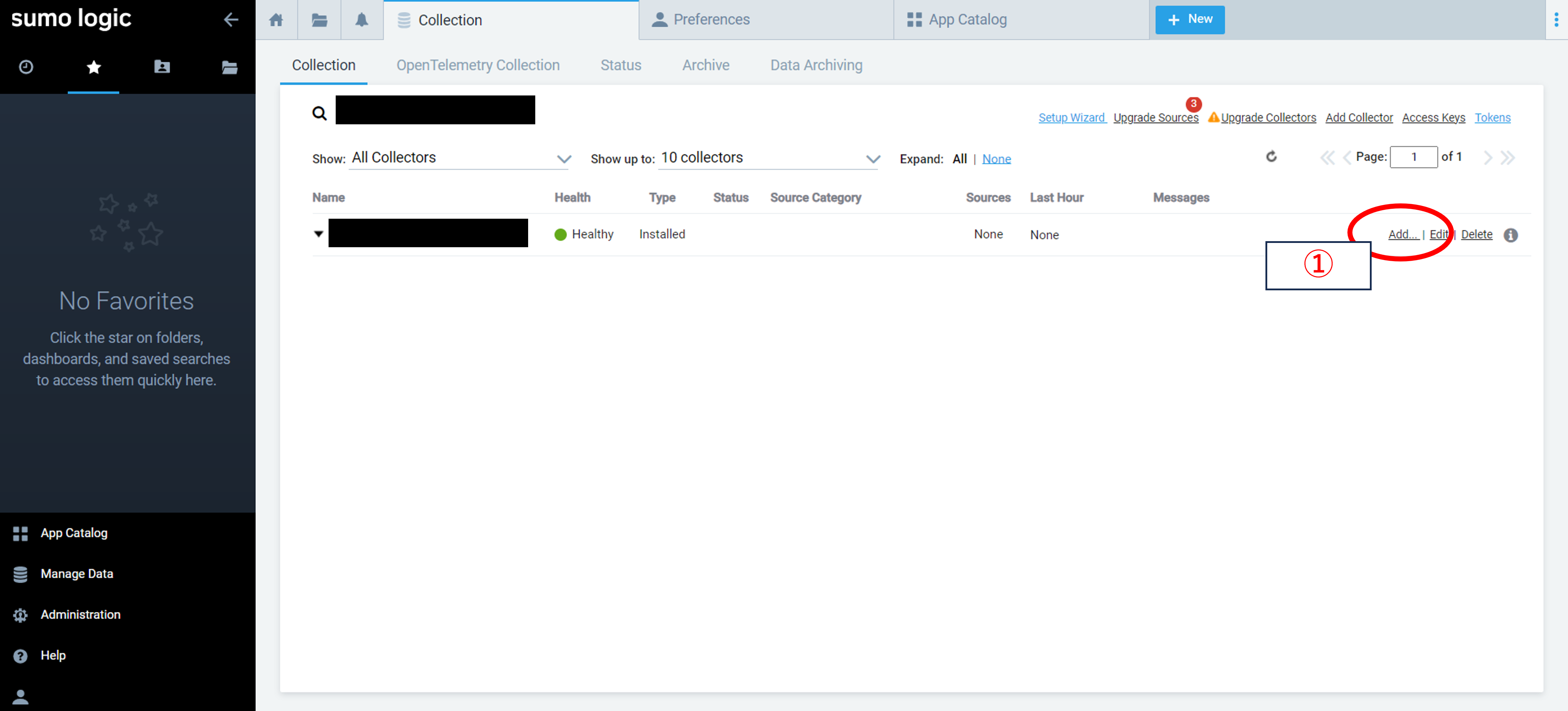Open the personal folder icon in sidebar
Image resolution: width=1568 pixels, height=711 pixels.
(161, 68)
